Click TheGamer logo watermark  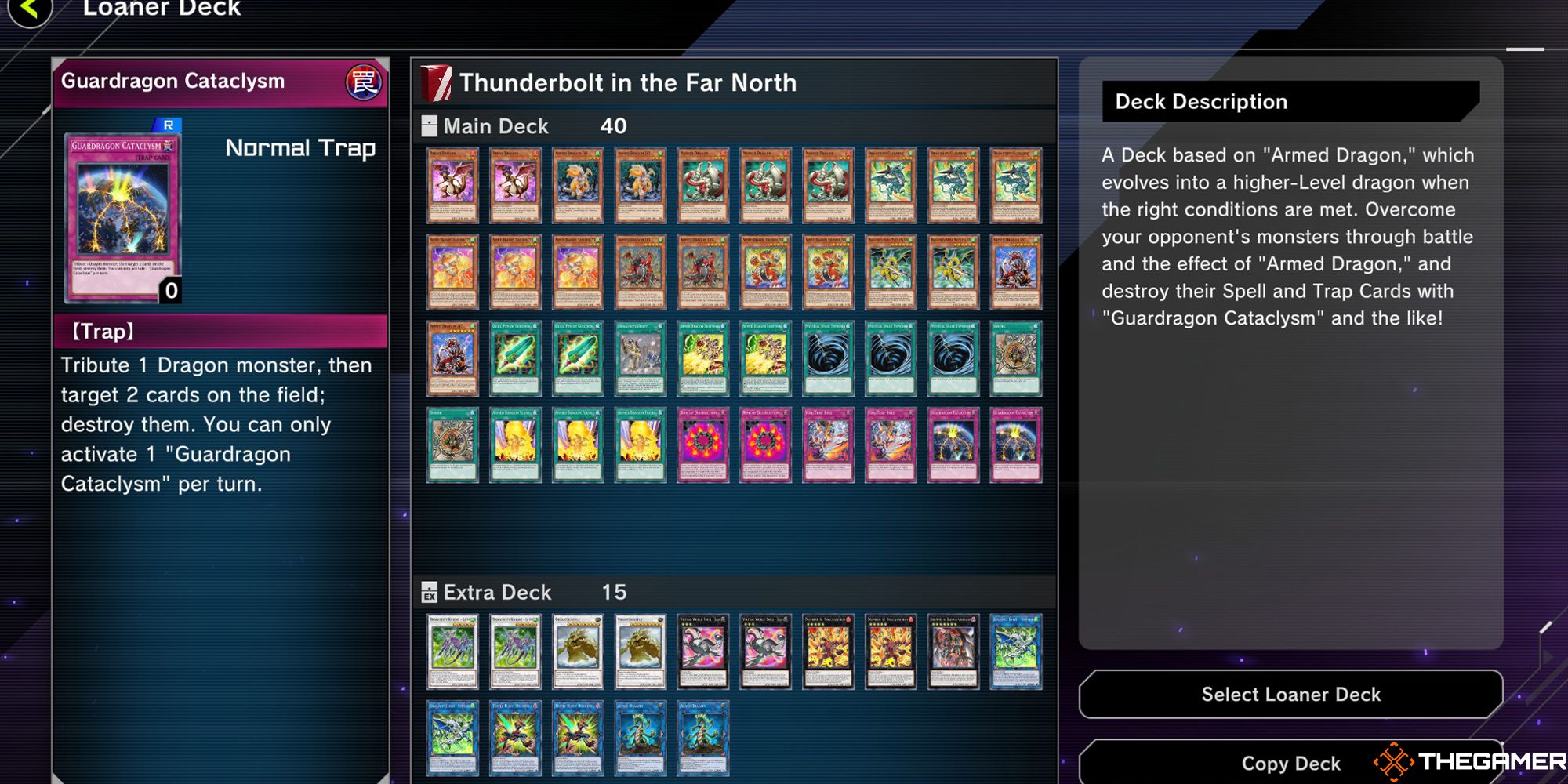coord(1469,761)
